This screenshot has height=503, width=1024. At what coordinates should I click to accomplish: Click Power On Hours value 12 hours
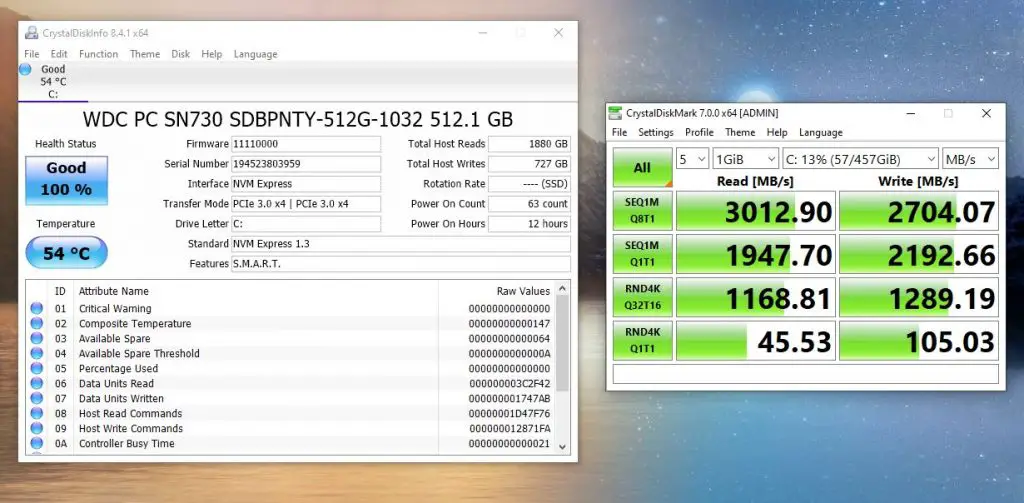pos(529,224)
